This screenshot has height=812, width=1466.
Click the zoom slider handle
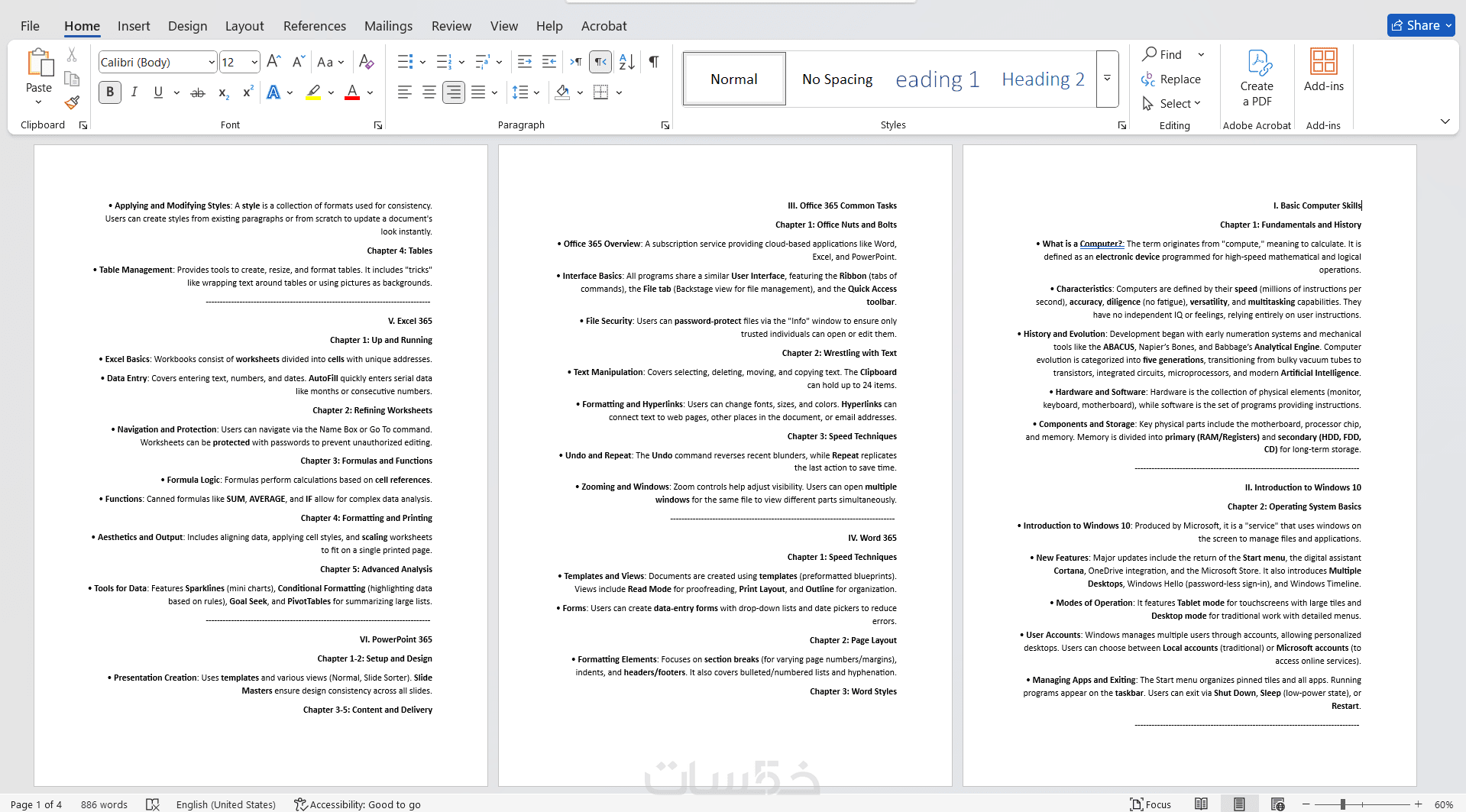1342,804
